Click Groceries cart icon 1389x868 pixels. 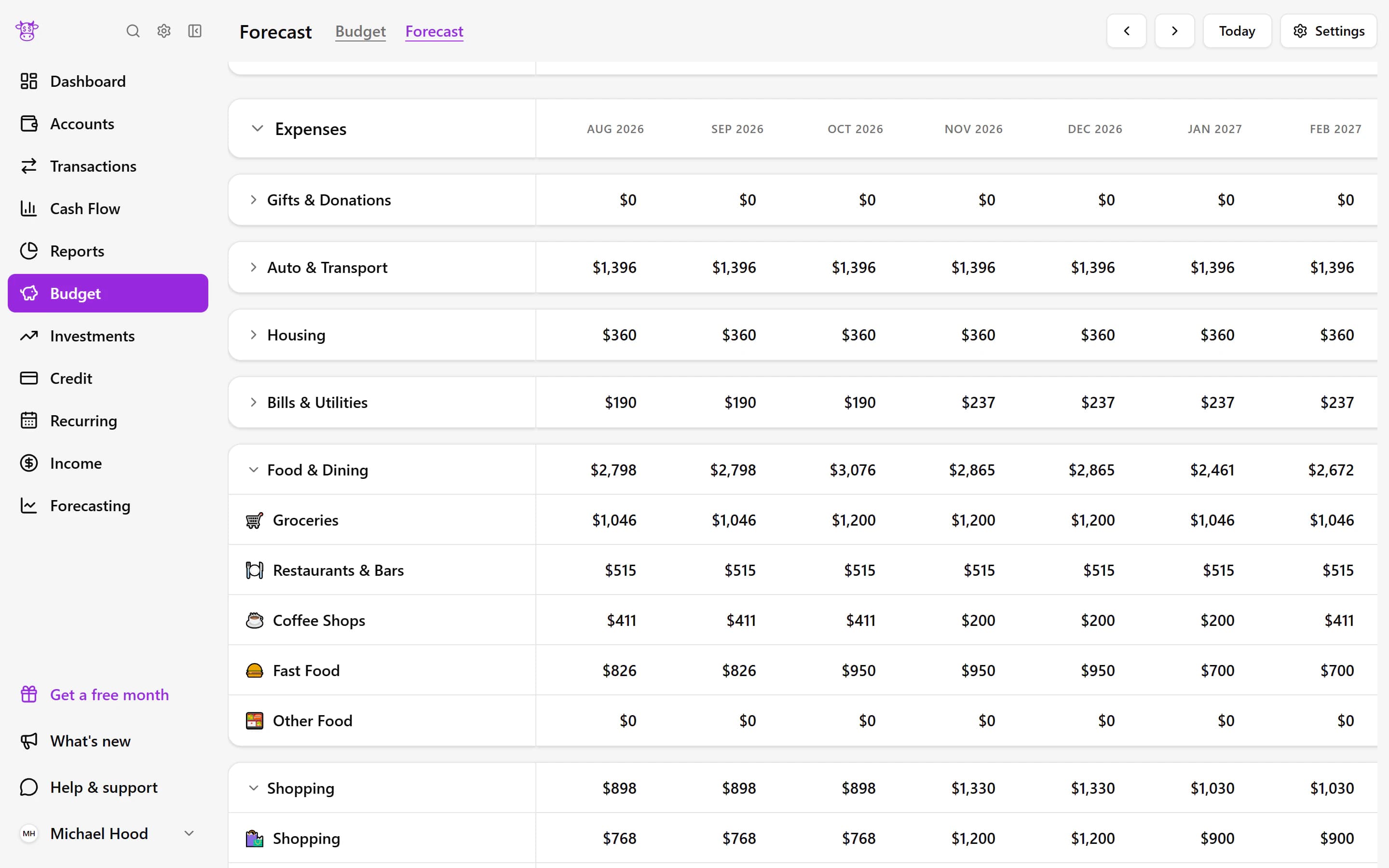click(x=254, y=520)
